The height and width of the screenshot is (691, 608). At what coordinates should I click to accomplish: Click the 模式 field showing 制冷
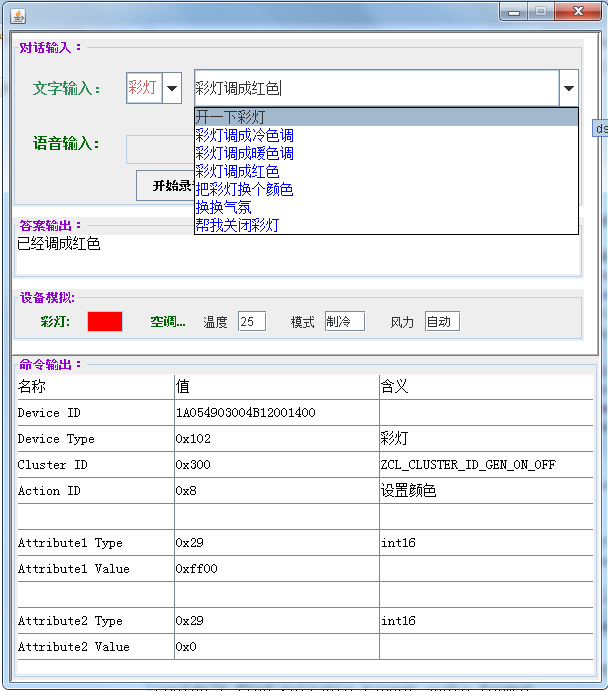(345, 321)
